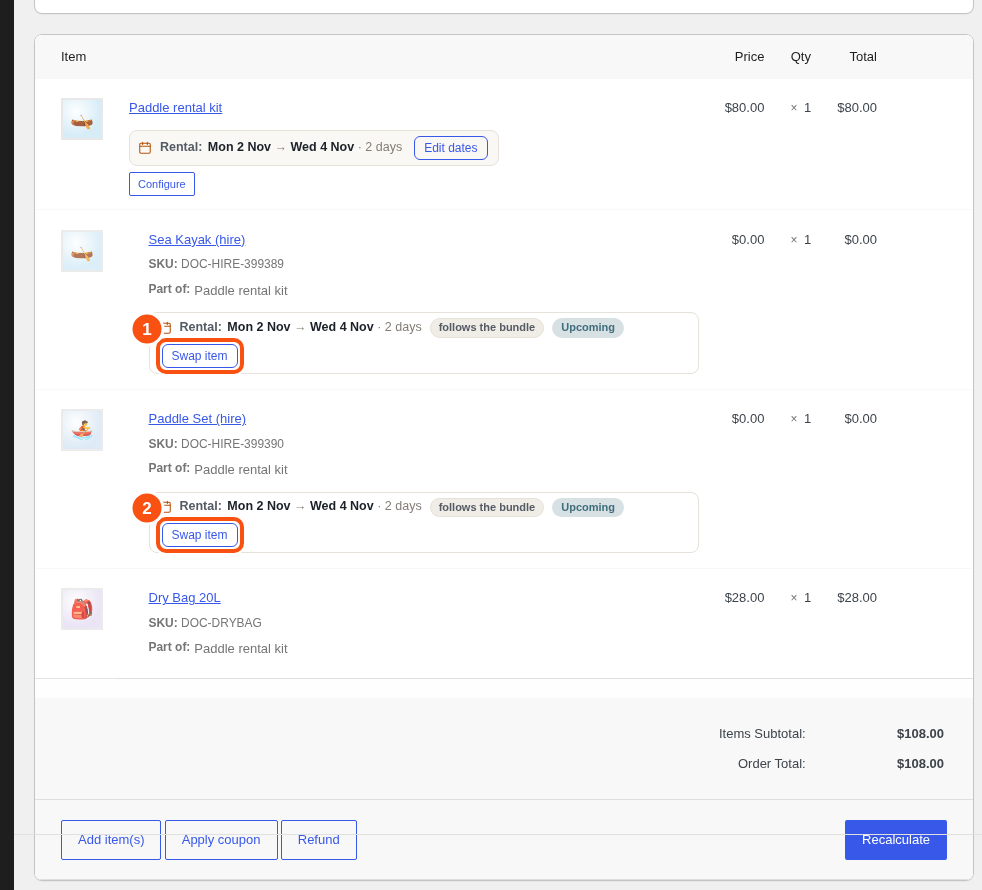The height and width of the screenshot is (890, 982).
Task: Start a Refund for the order
Action: click(x=319, y=840)
